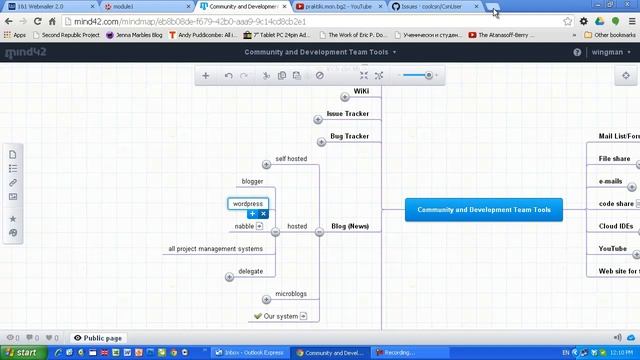Select the File share node
This screenshot has height=360, width=640.
coord(614,159)
